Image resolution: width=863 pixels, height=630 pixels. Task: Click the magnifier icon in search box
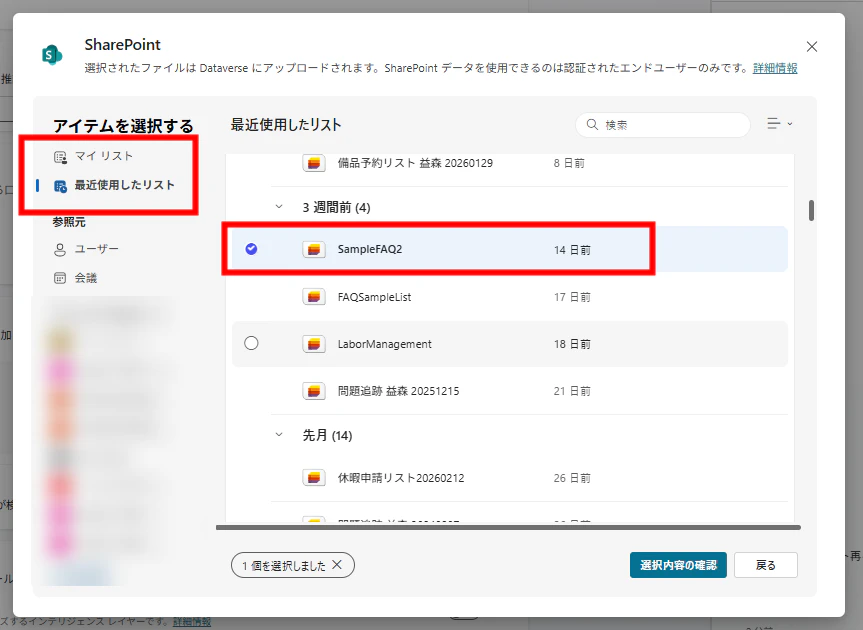tap(592, 124)
